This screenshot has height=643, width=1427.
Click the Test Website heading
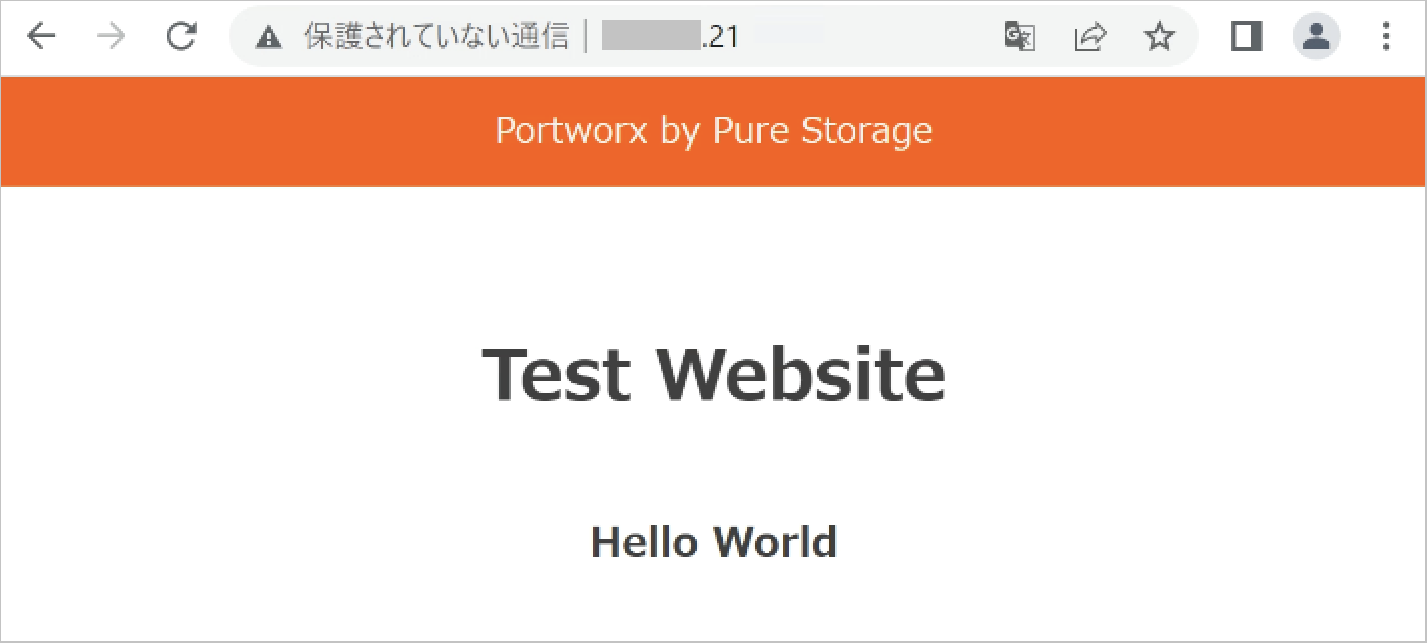pyautogui.click(x=714, y=374)
